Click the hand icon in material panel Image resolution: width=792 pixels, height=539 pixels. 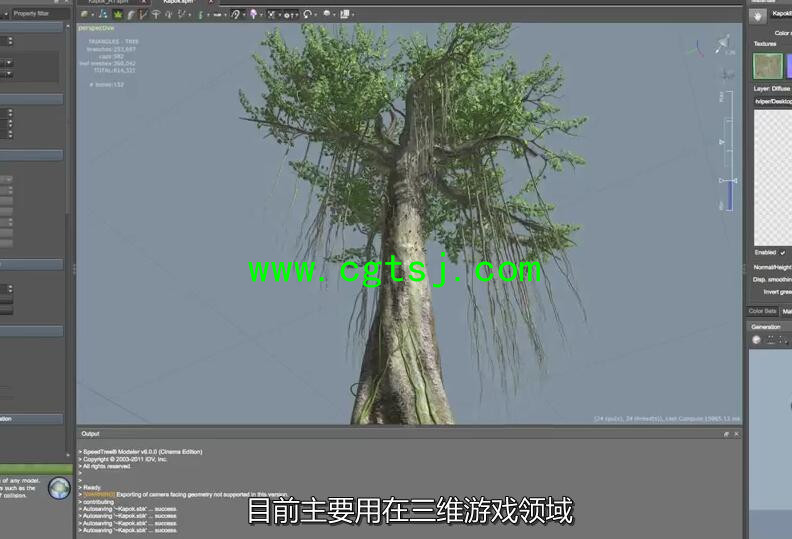(758, 16)
